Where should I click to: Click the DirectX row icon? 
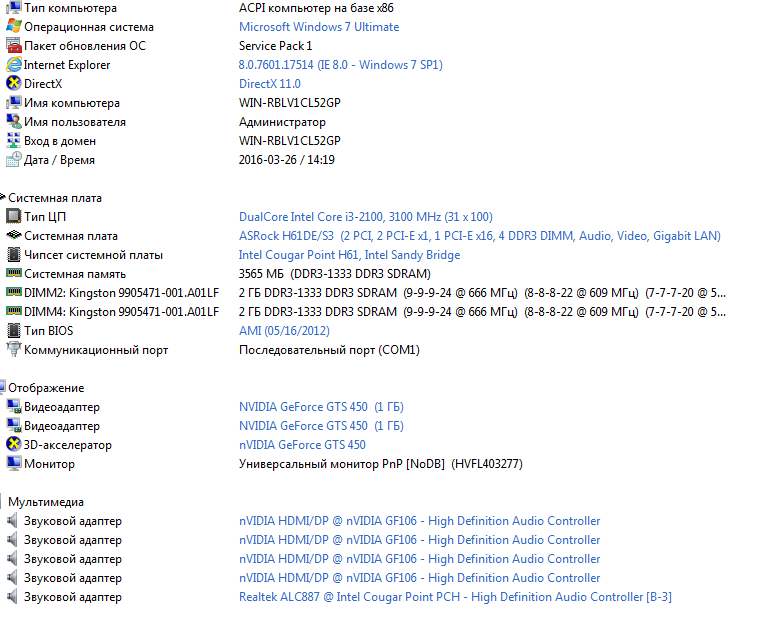[13, 84]
